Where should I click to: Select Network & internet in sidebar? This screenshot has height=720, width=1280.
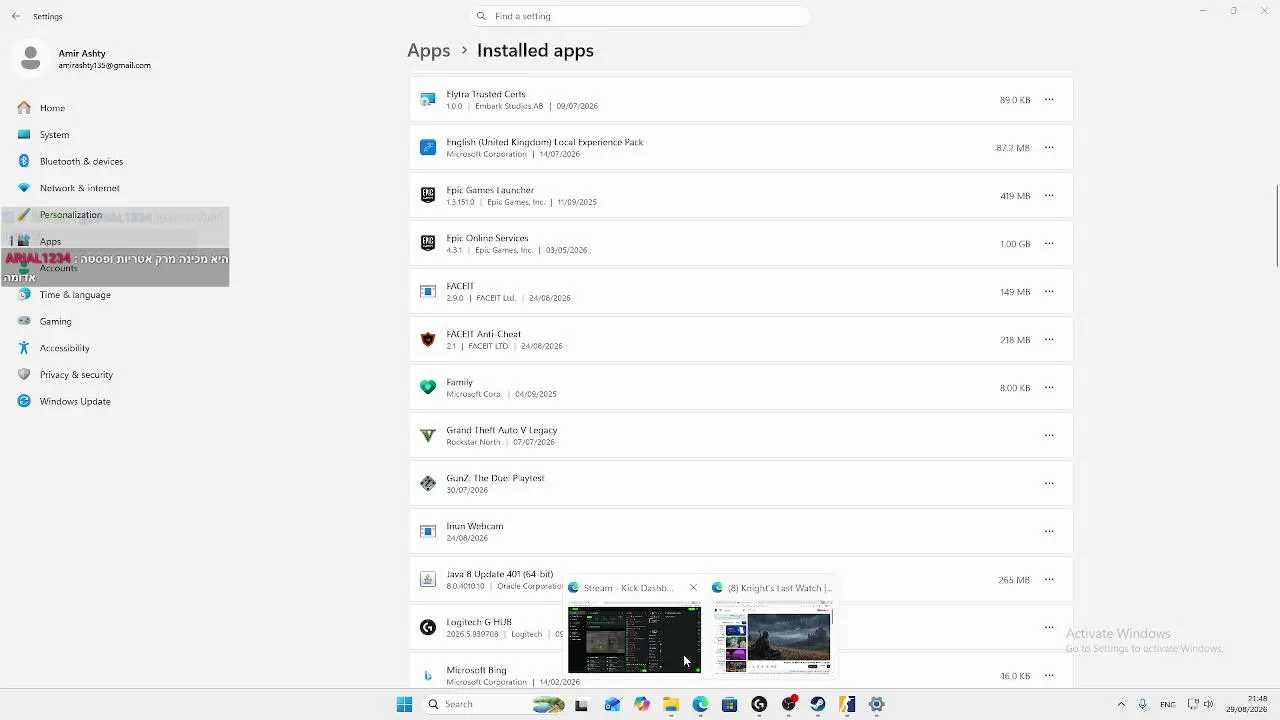coord(79,188)
